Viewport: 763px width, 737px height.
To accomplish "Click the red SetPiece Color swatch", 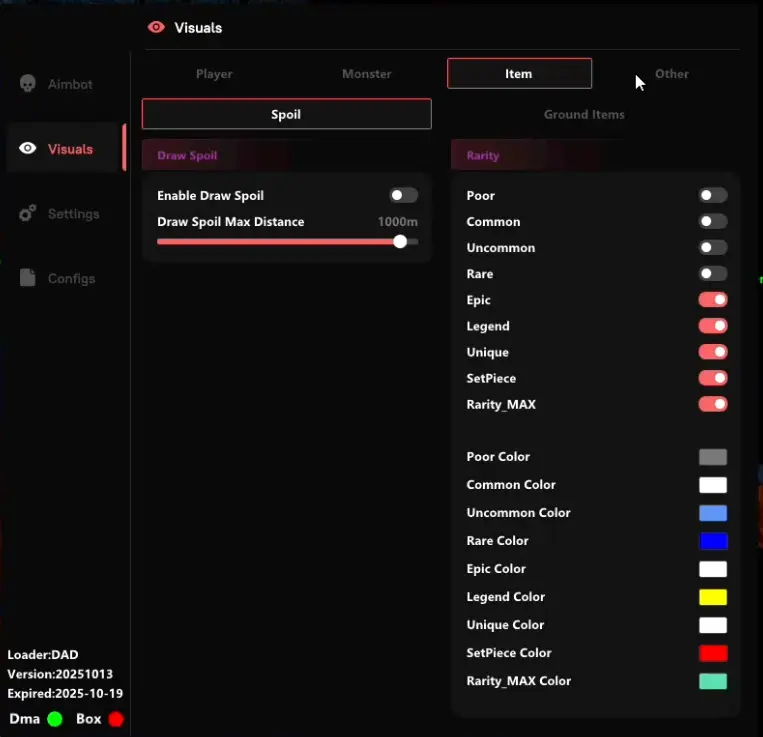I will (x=712, y=653).
